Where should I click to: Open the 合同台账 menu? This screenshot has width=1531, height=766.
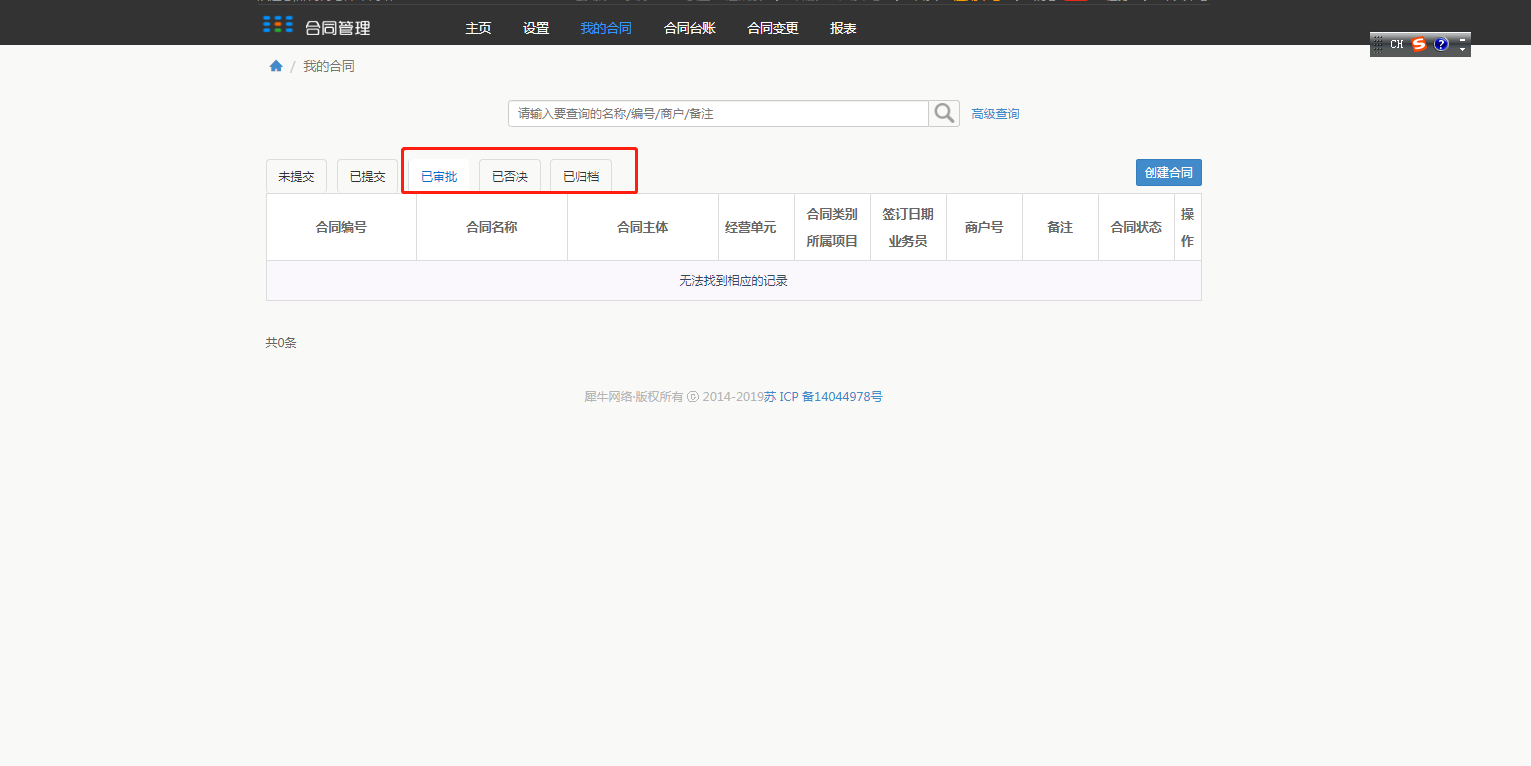pos(690,28)
